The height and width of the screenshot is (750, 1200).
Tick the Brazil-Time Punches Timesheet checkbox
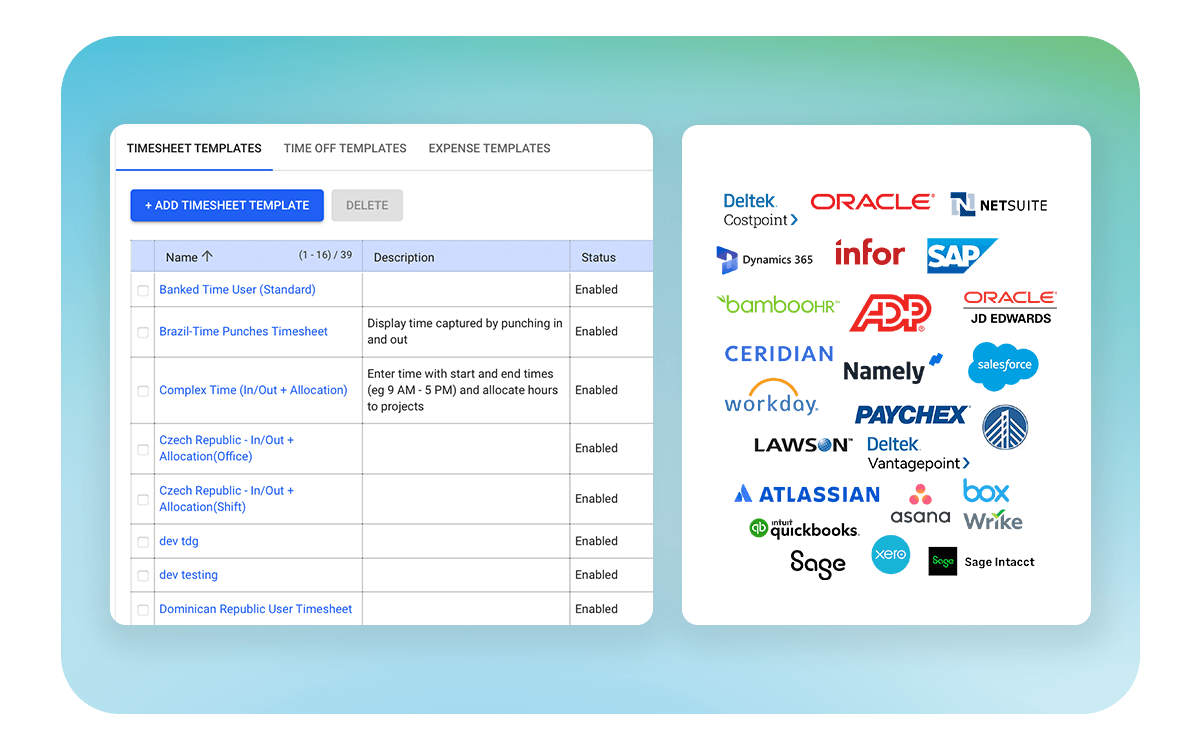(x=143, y=333)
